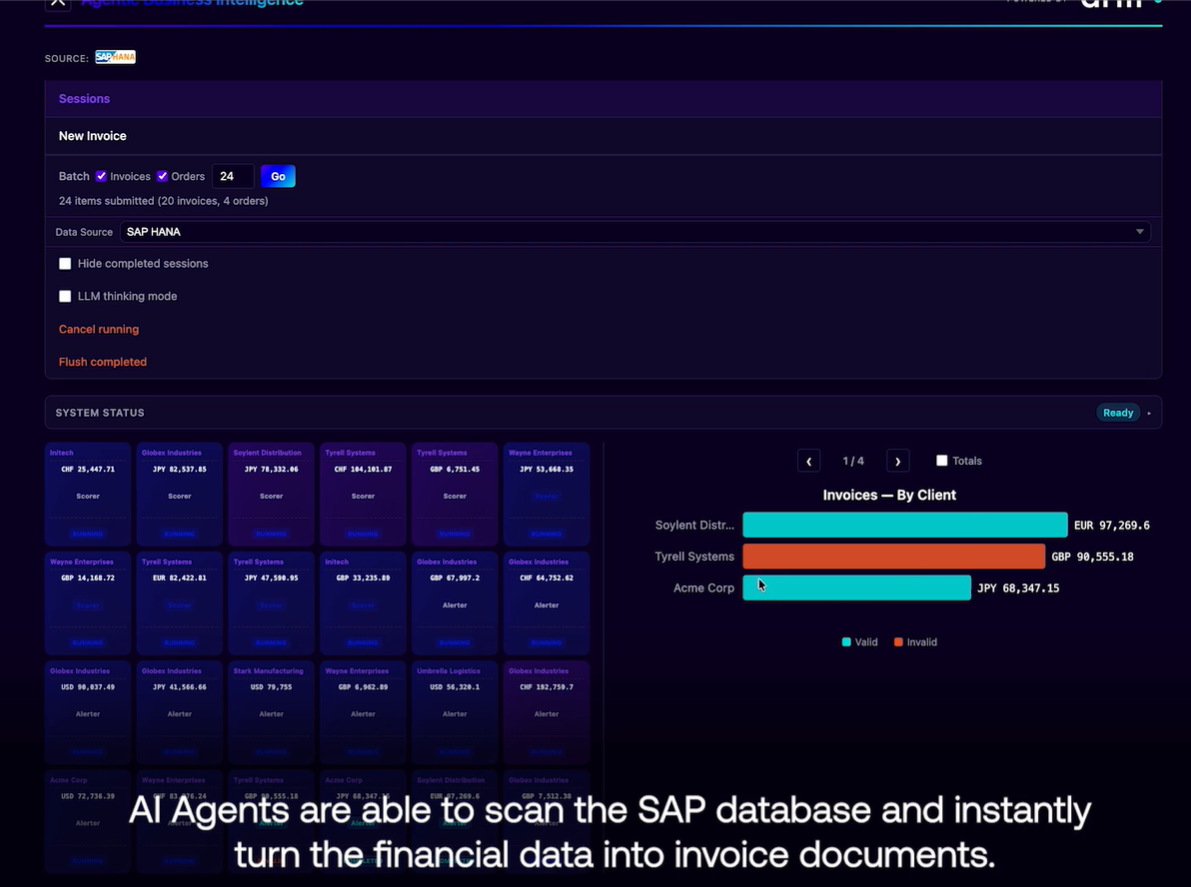1191x887 pixels.
Task: Click the SAP HANA source logo
Action: pos(115,57)
